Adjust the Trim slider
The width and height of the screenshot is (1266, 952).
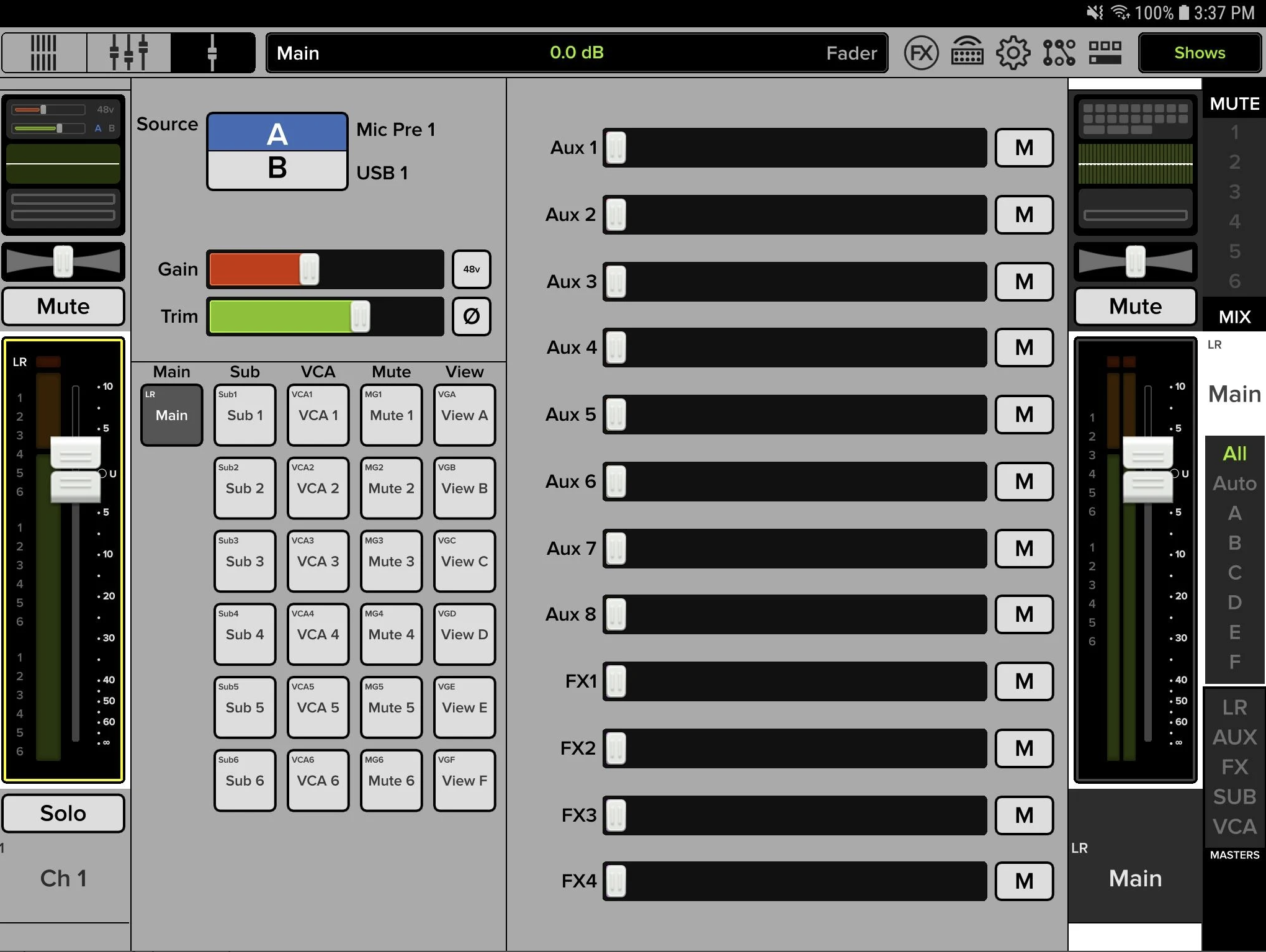[325, 317]
